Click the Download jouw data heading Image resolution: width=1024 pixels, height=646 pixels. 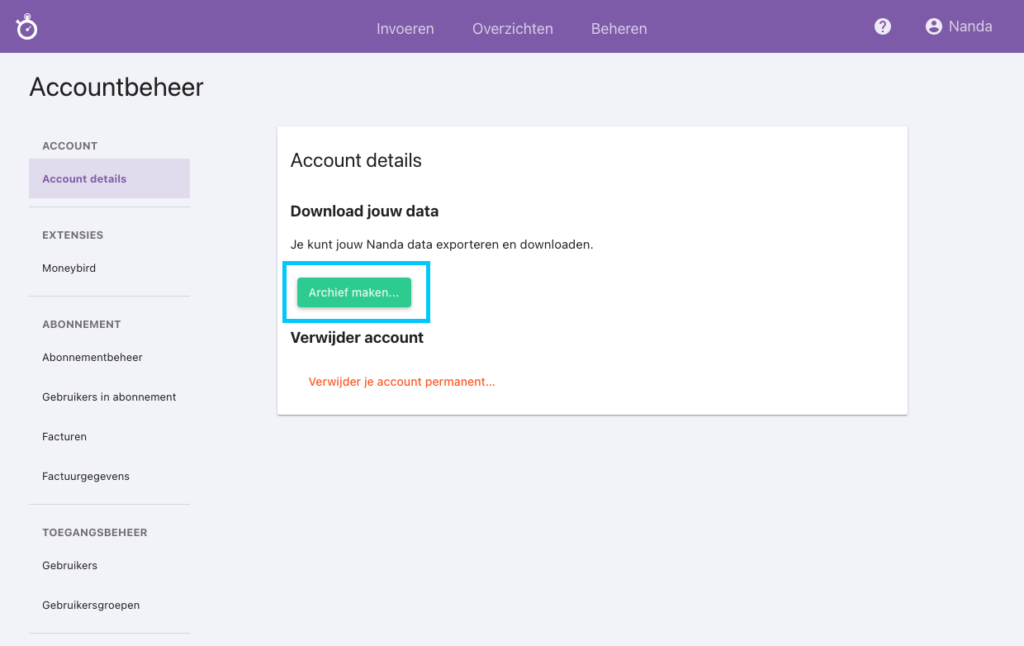click(x=363, y=211)
